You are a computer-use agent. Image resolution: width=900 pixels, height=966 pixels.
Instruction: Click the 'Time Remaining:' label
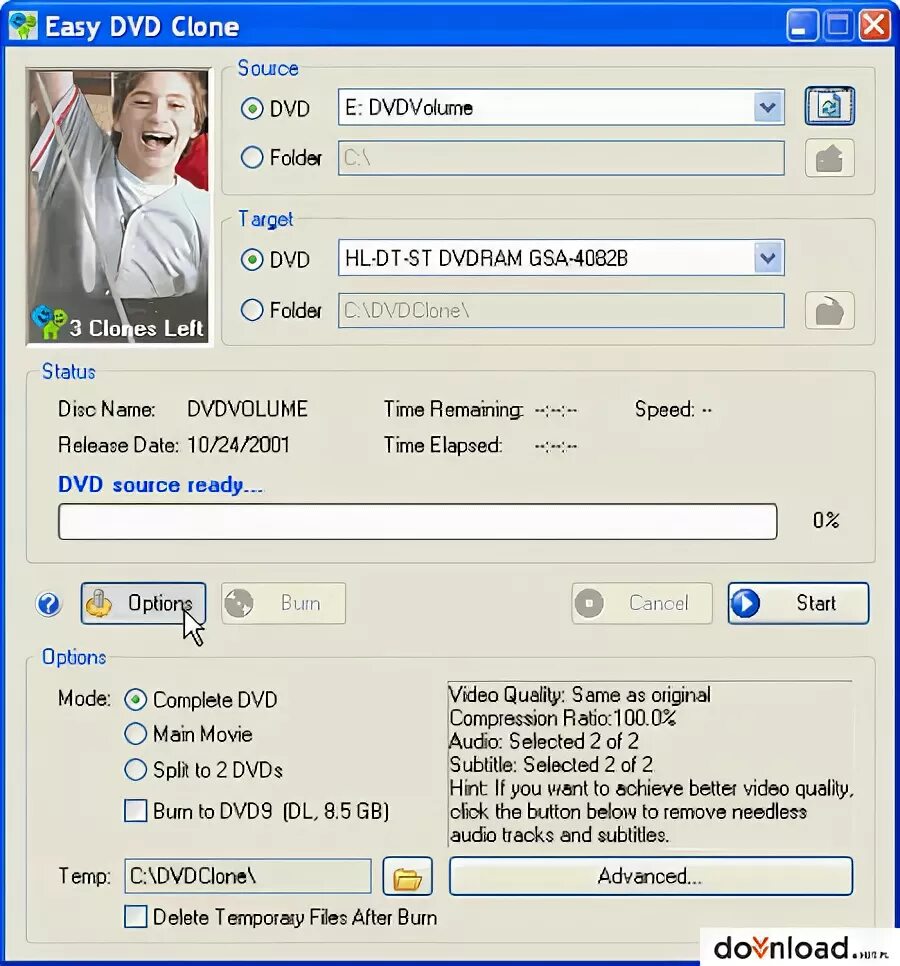(454, 410)
